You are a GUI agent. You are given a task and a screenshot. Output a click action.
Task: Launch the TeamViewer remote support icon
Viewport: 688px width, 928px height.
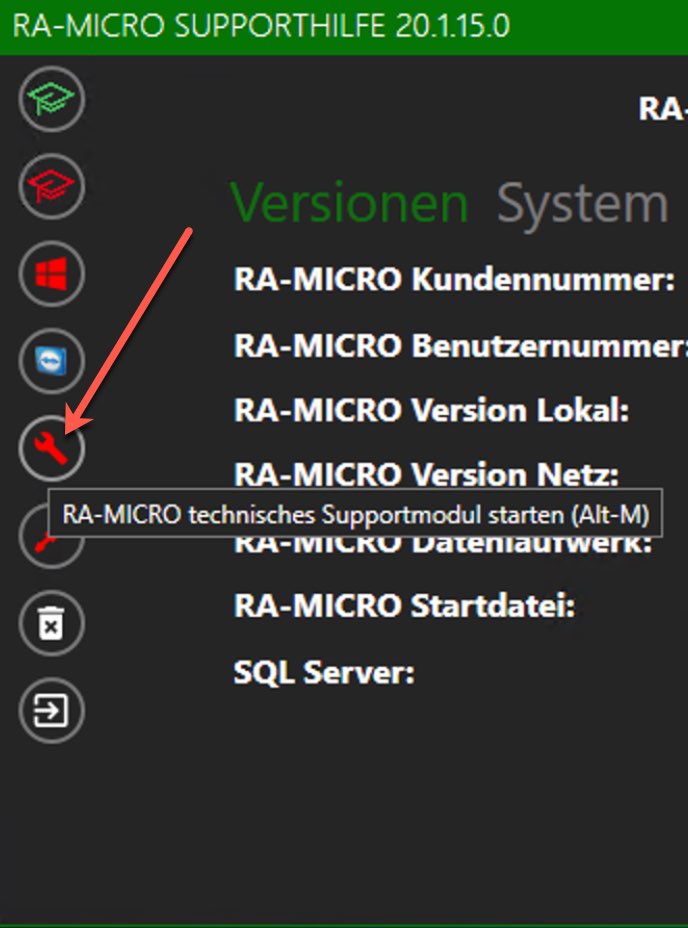tap(52, 361)
